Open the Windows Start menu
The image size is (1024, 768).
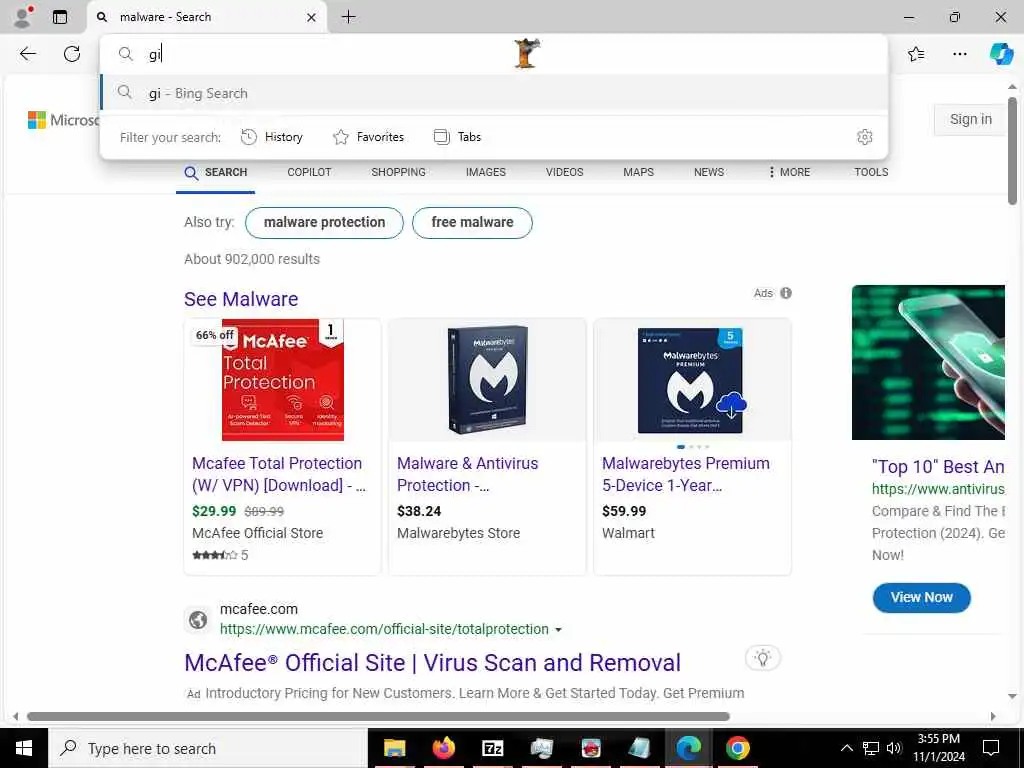pos(24,748)
